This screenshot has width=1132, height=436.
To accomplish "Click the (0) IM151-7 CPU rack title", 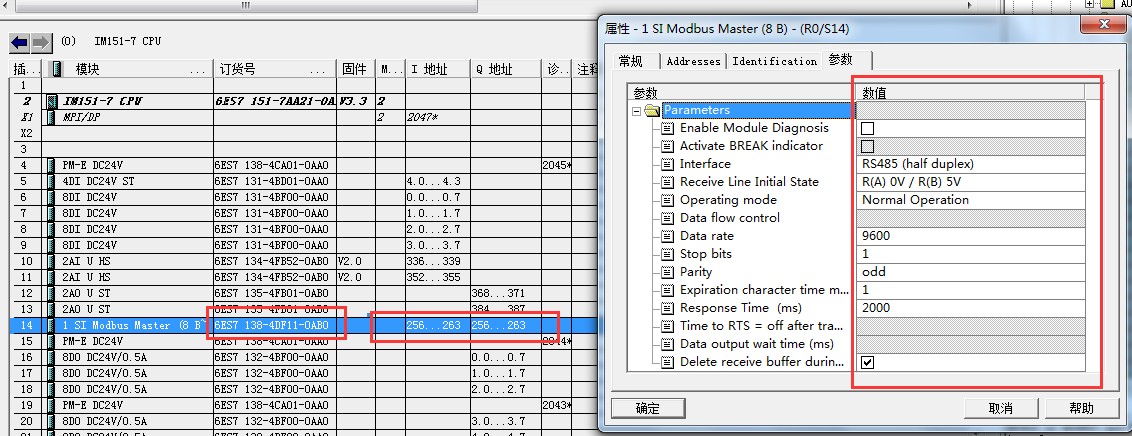I will click(110, 42).
